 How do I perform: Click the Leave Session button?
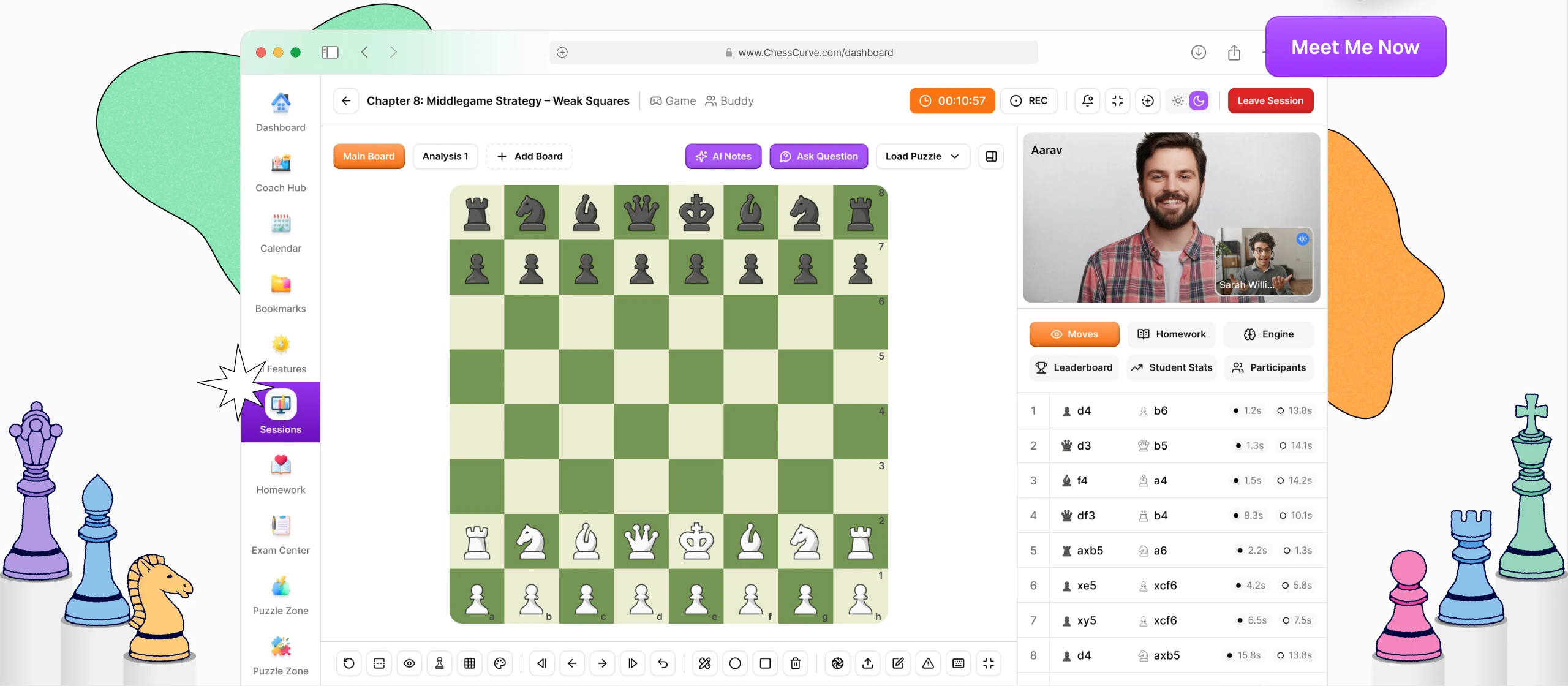[1270, 100]
